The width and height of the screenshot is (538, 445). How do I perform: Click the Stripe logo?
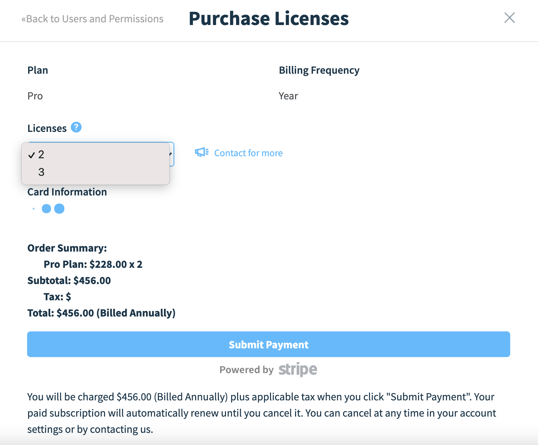(297, 369)
